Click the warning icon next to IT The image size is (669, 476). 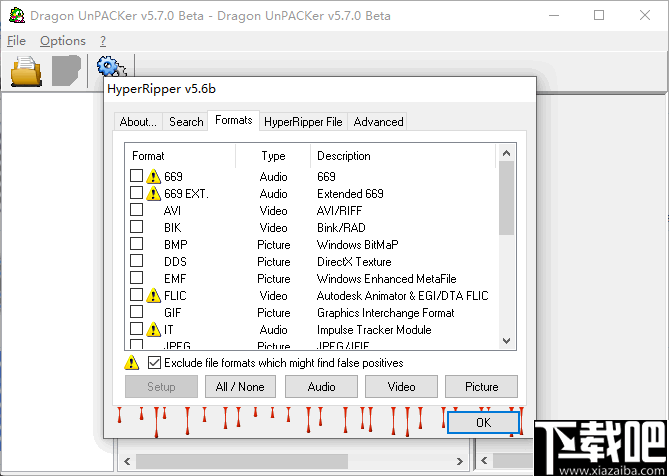153,330
